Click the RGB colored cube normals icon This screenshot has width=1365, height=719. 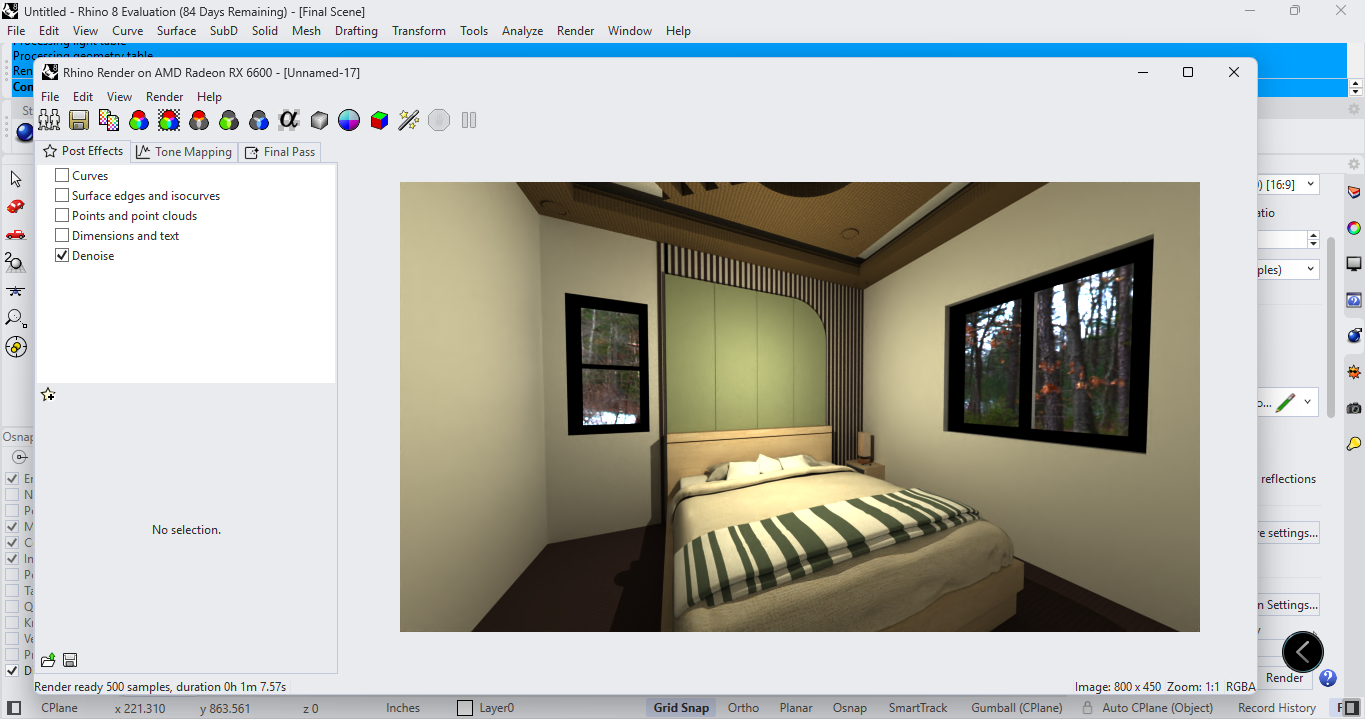pyautogui.click(x=379, y=120)
